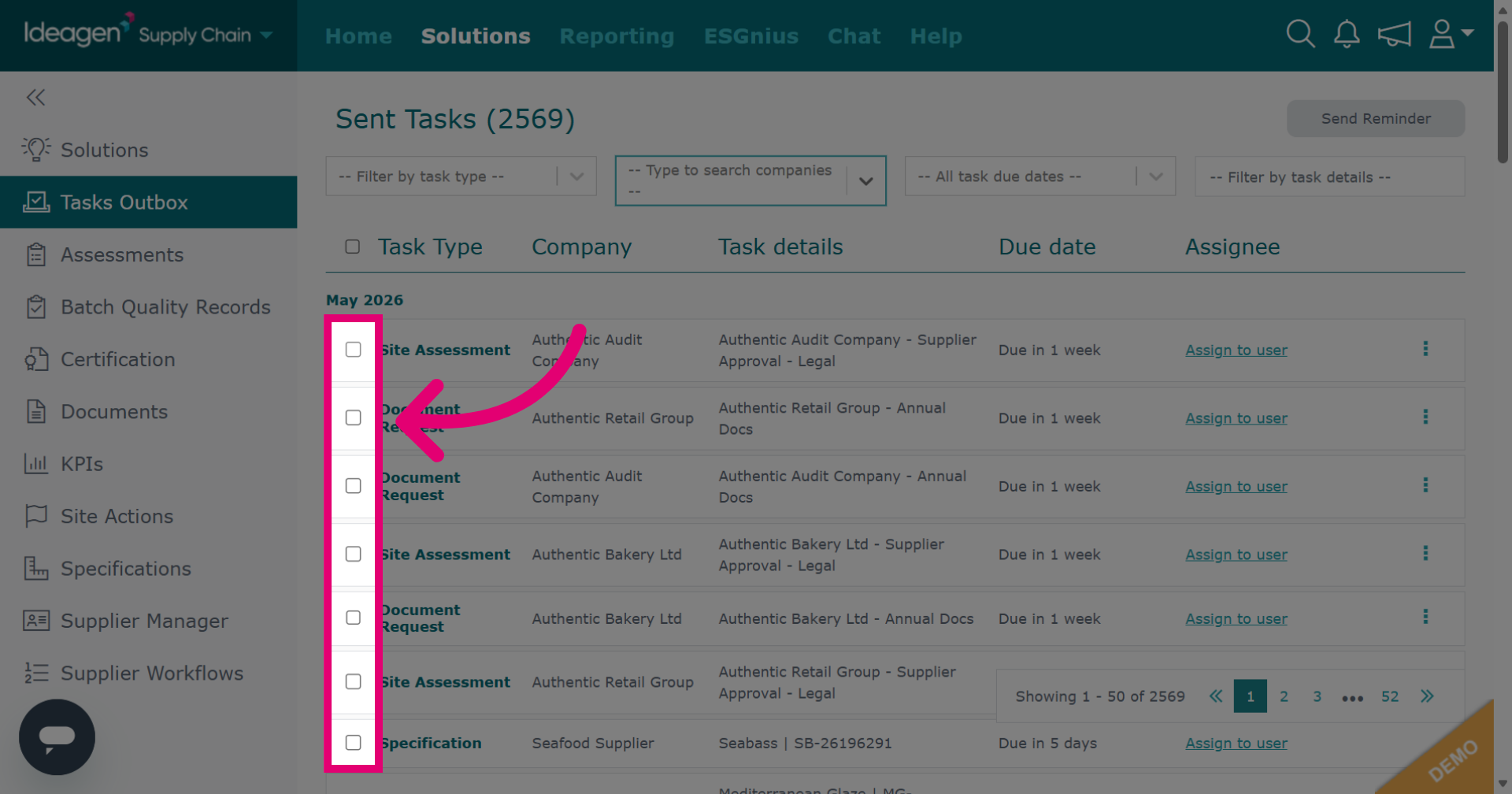
Task: Click the Send Reminder button
Action: click(1376, 118)
